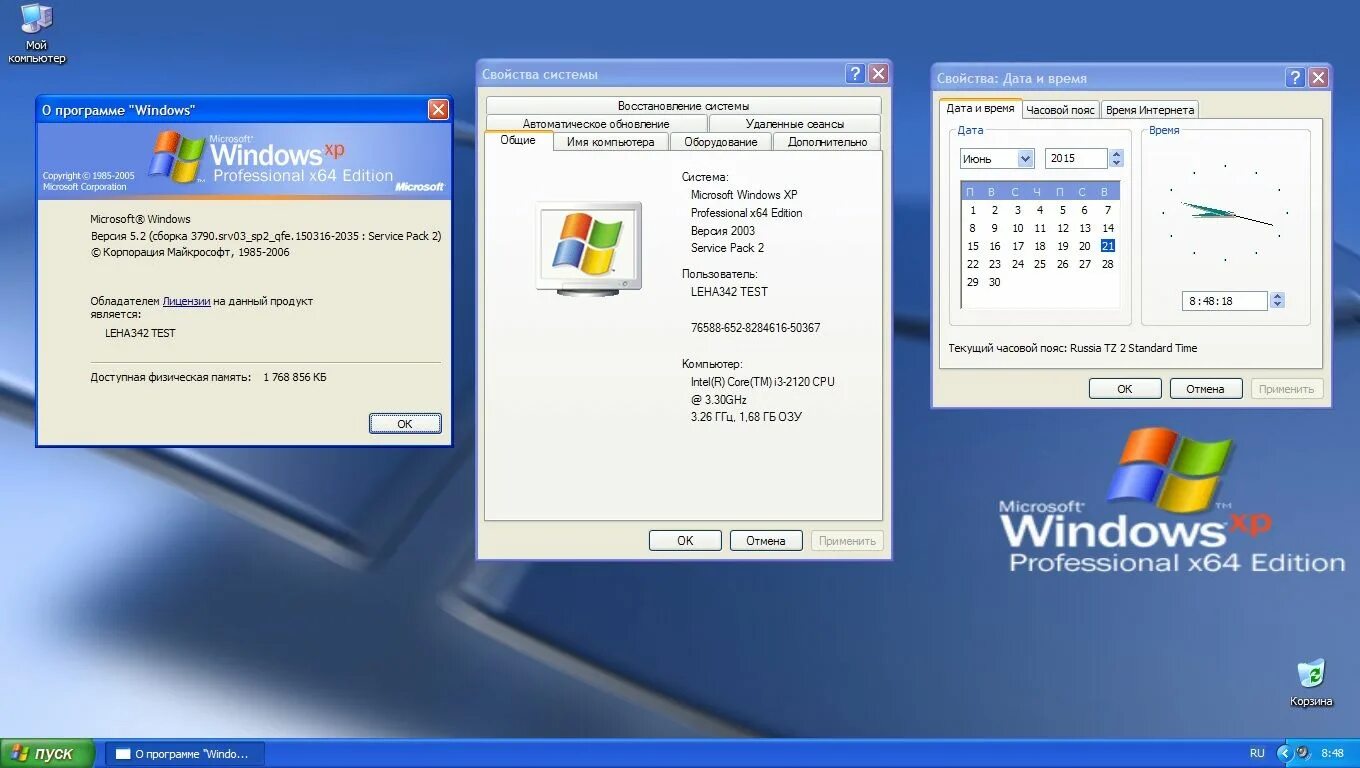Select day 21 in the calendar

[x=1107, y=246]
